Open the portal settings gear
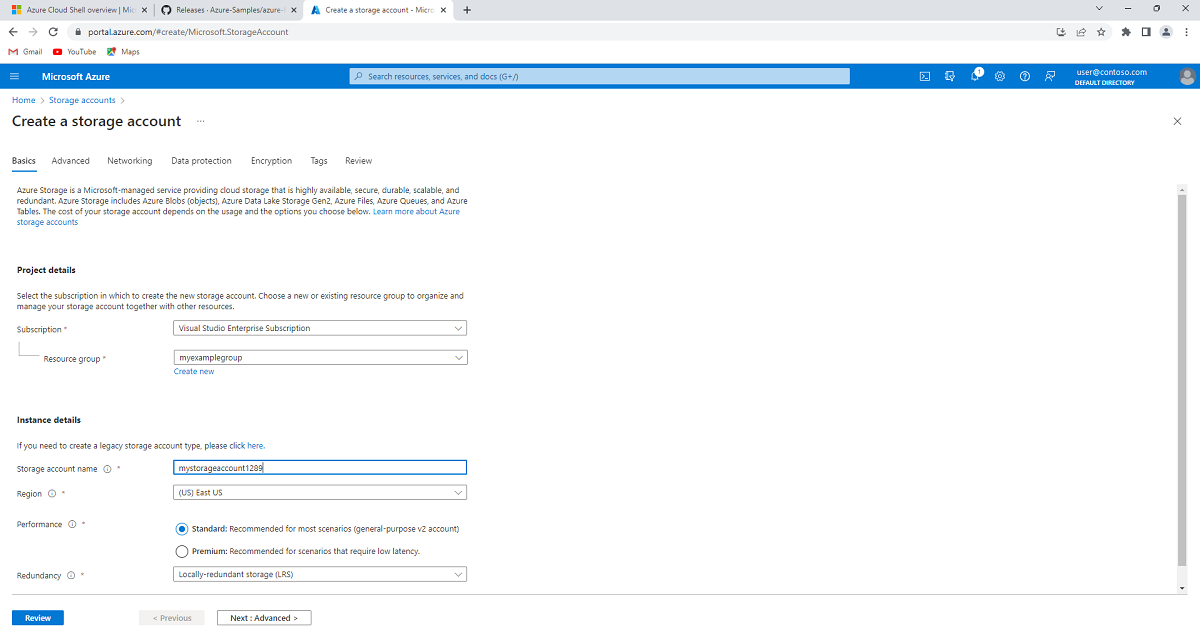Viewport: 1200px width, 634px height. coord(1000,76)
